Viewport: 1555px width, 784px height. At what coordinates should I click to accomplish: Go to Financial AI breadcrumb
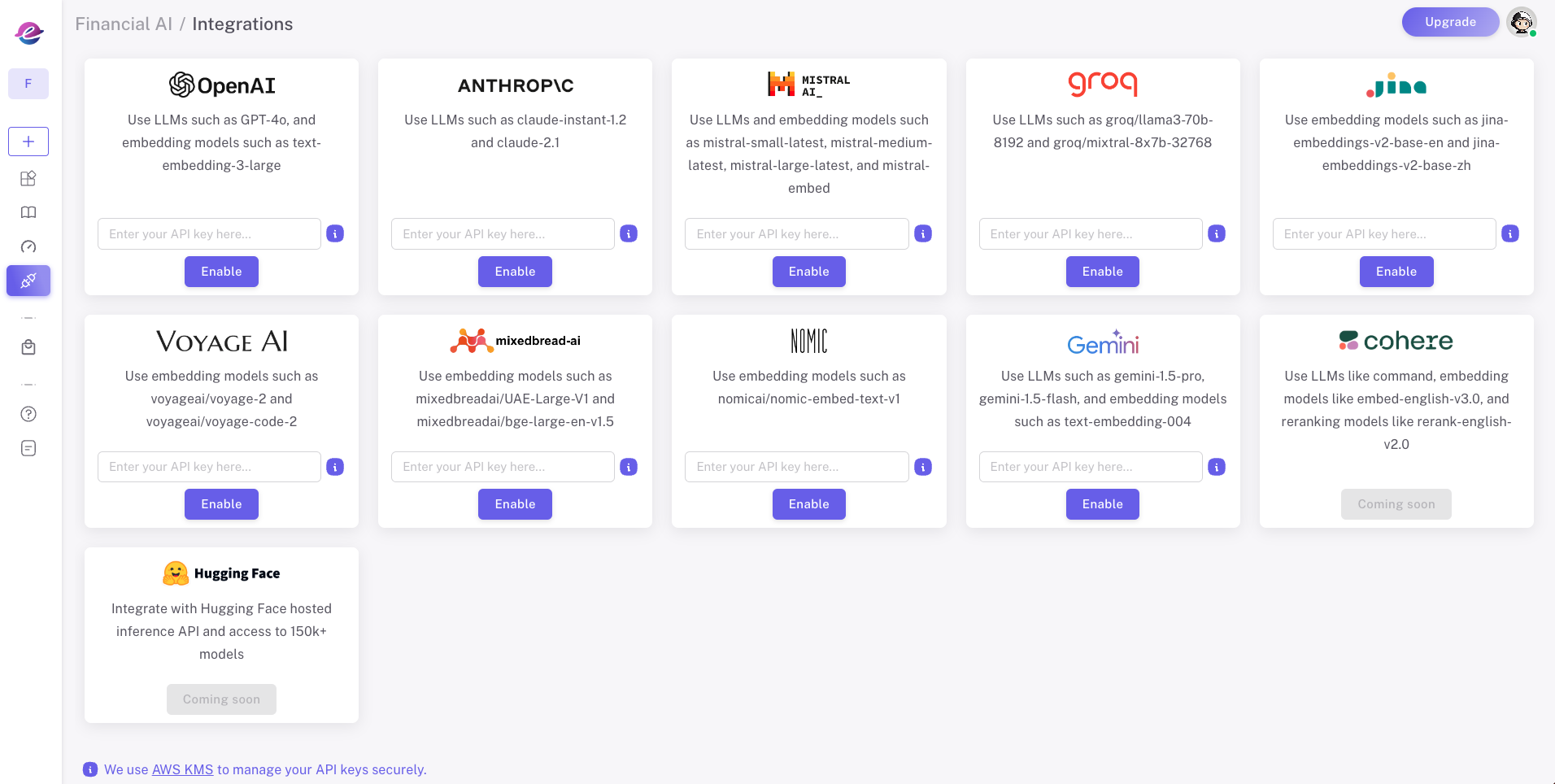coord(124,24)
